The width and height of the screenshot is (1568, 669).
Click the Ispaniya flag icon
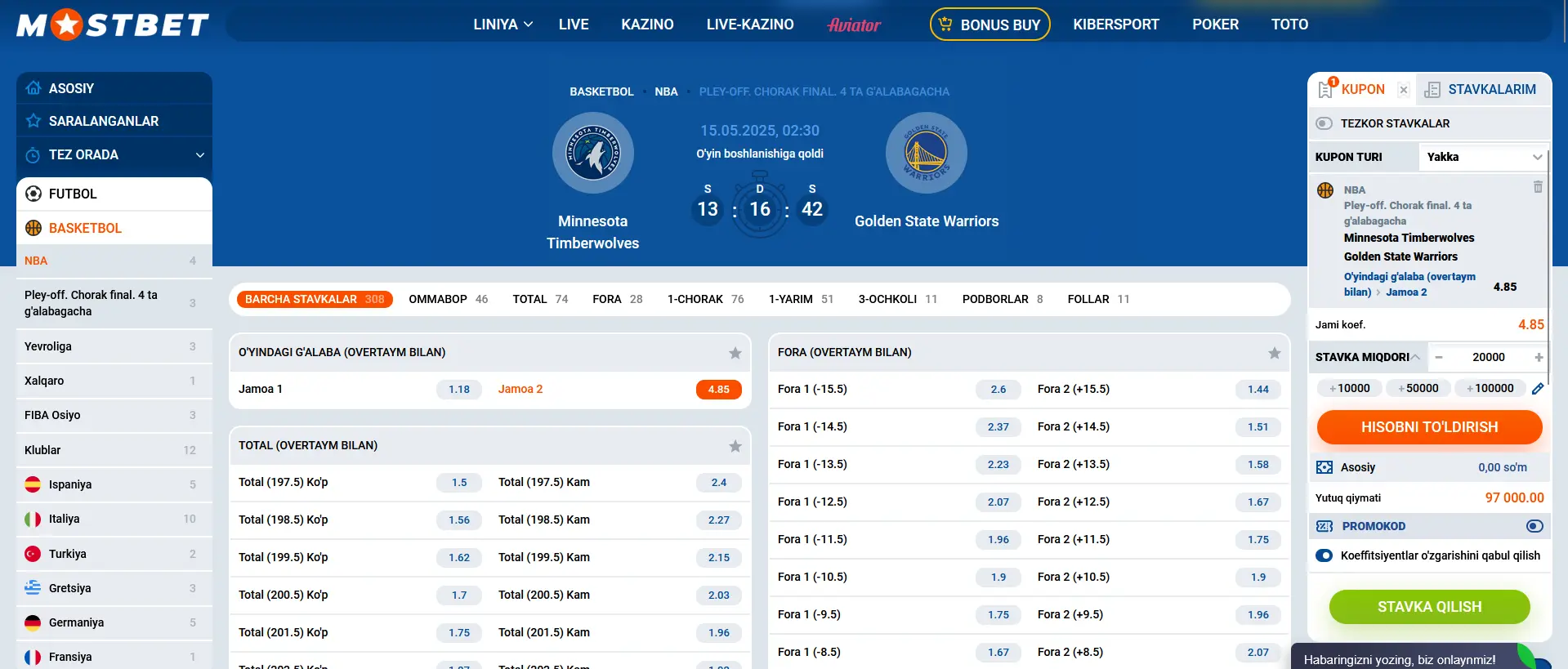coord(33,484)
